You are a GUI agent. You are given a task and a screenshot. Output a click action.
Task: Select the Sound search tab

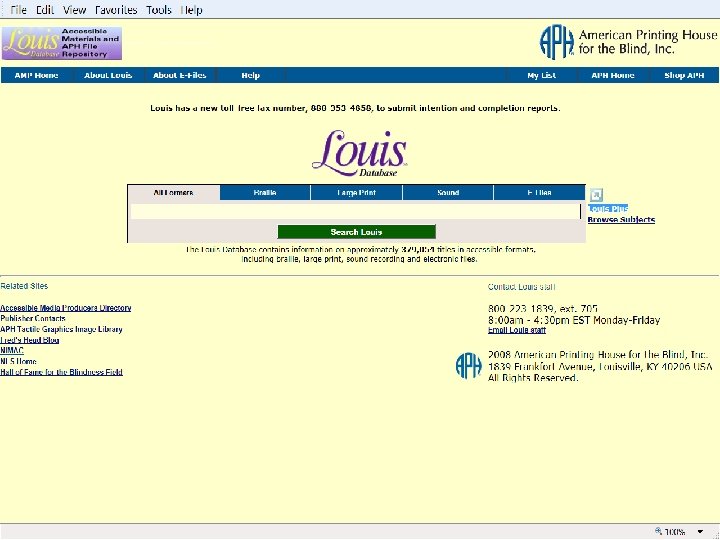pyautogui.click(x=448, y=193)
